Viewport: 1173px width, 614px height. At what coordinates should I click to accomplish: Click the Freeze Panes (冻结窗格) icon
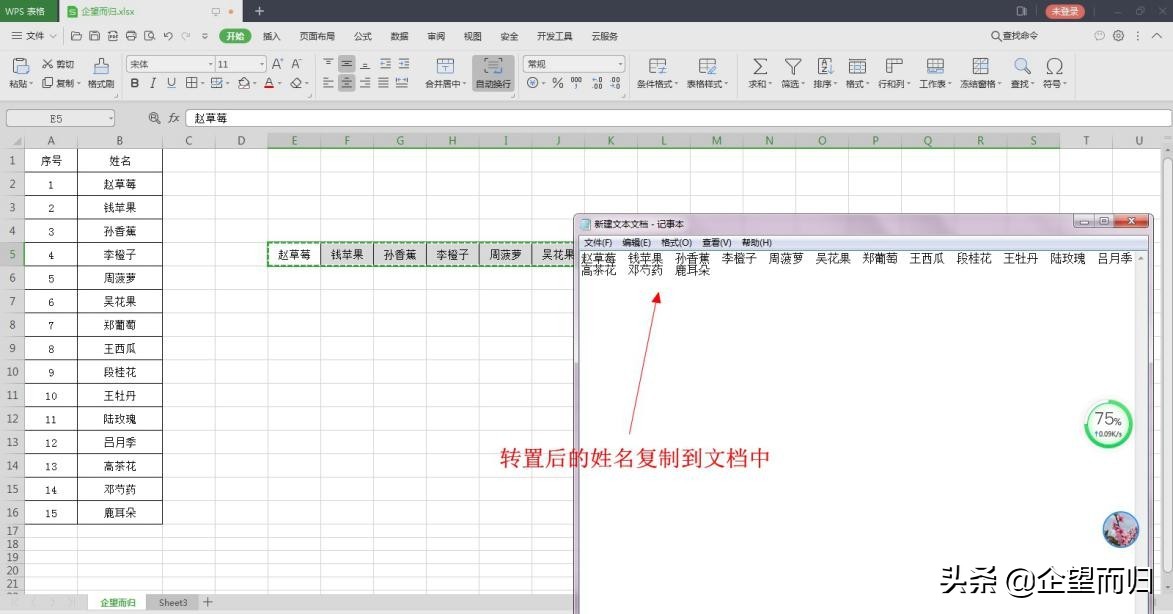point(980,66)
